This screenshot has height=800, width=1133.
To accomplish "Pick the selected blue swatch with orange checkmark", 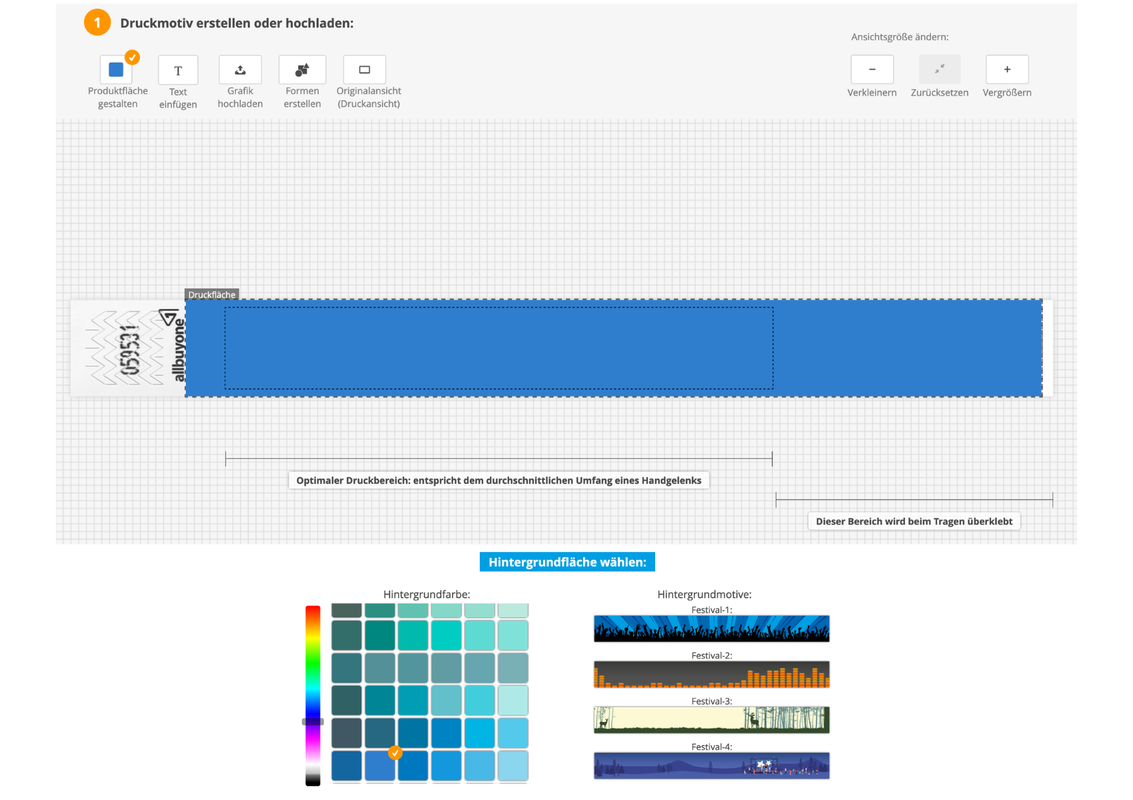I will [x=380, y=766].
